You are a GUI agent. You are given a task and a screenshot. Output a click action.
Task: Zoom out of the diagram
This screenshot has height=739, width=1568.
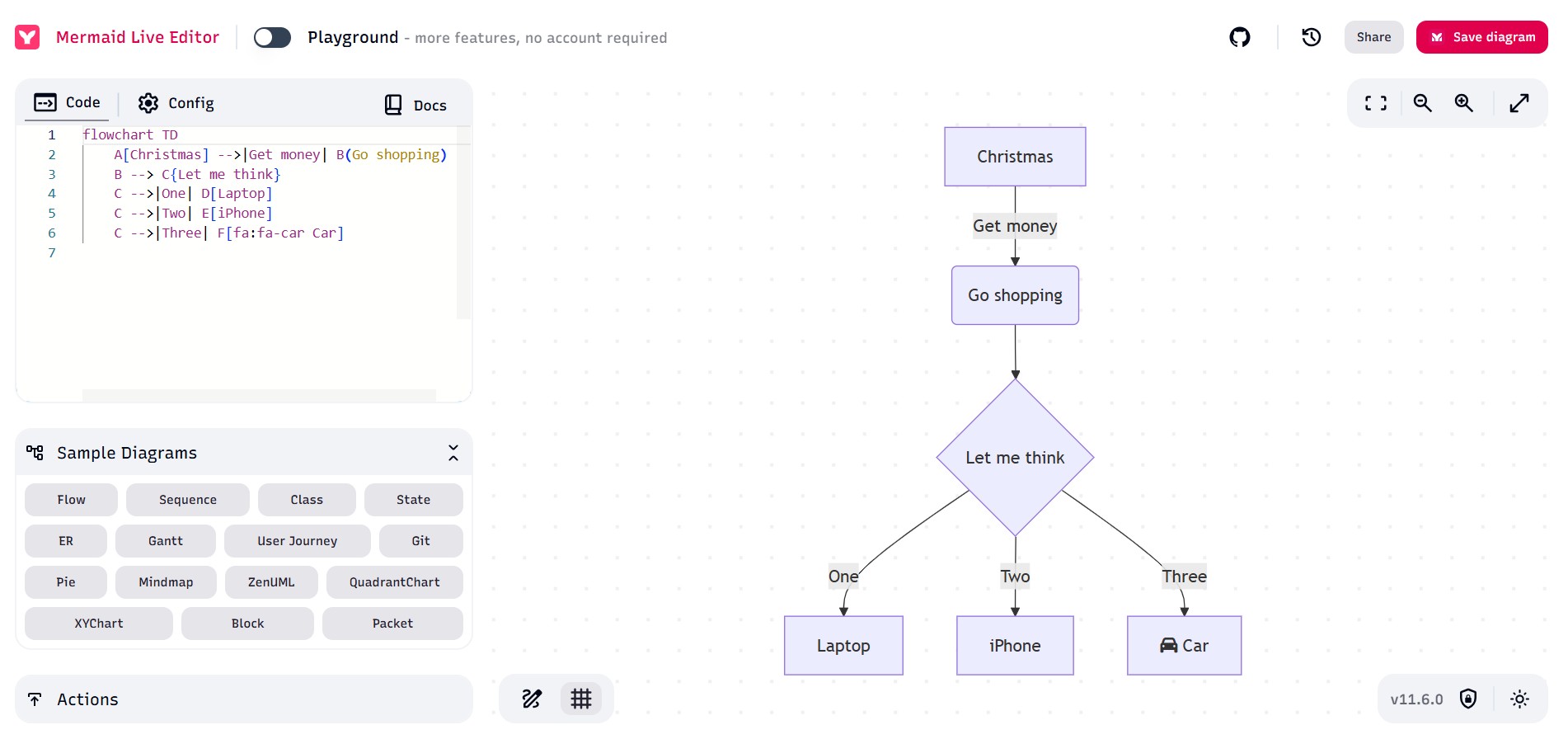(1423, 103)
